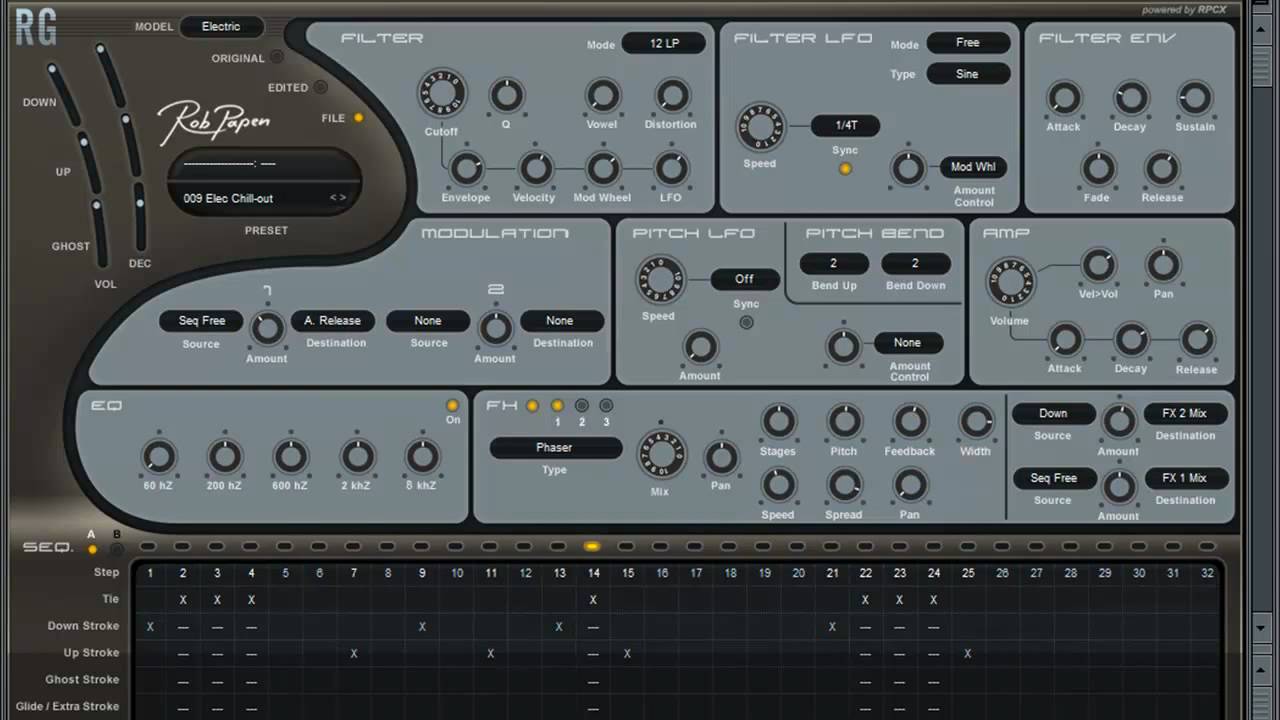Click the Bend Down value 2
The width and height of the screenshot is (1280, 720).
(x=915, y=264)
